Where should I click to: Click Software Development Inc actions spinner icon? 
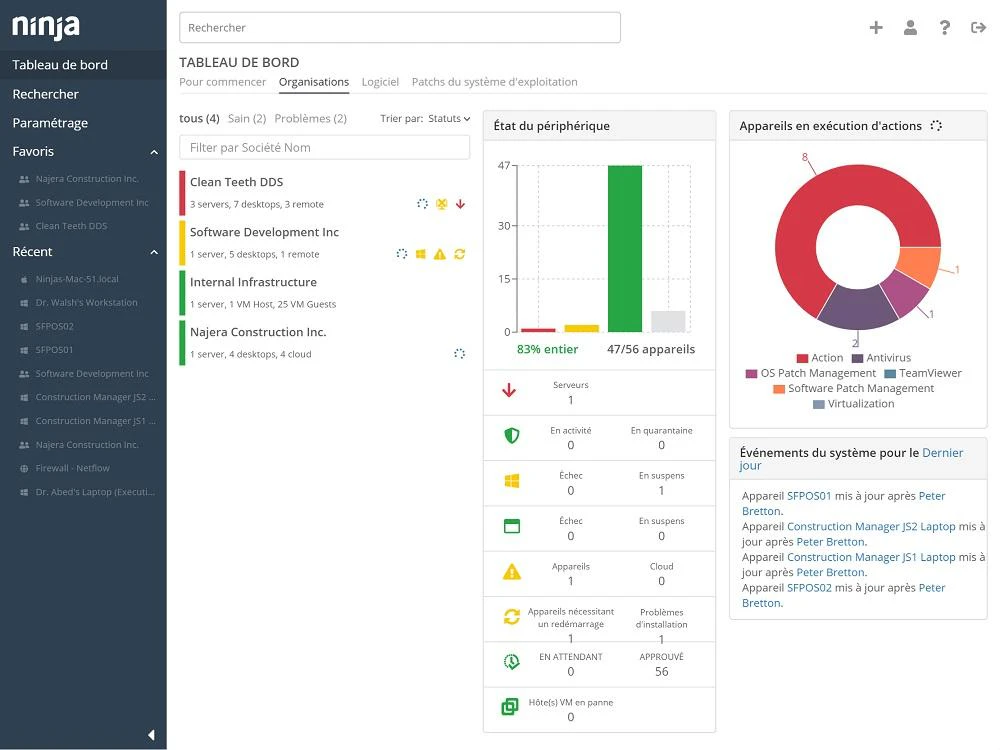[x=402, y=254]
